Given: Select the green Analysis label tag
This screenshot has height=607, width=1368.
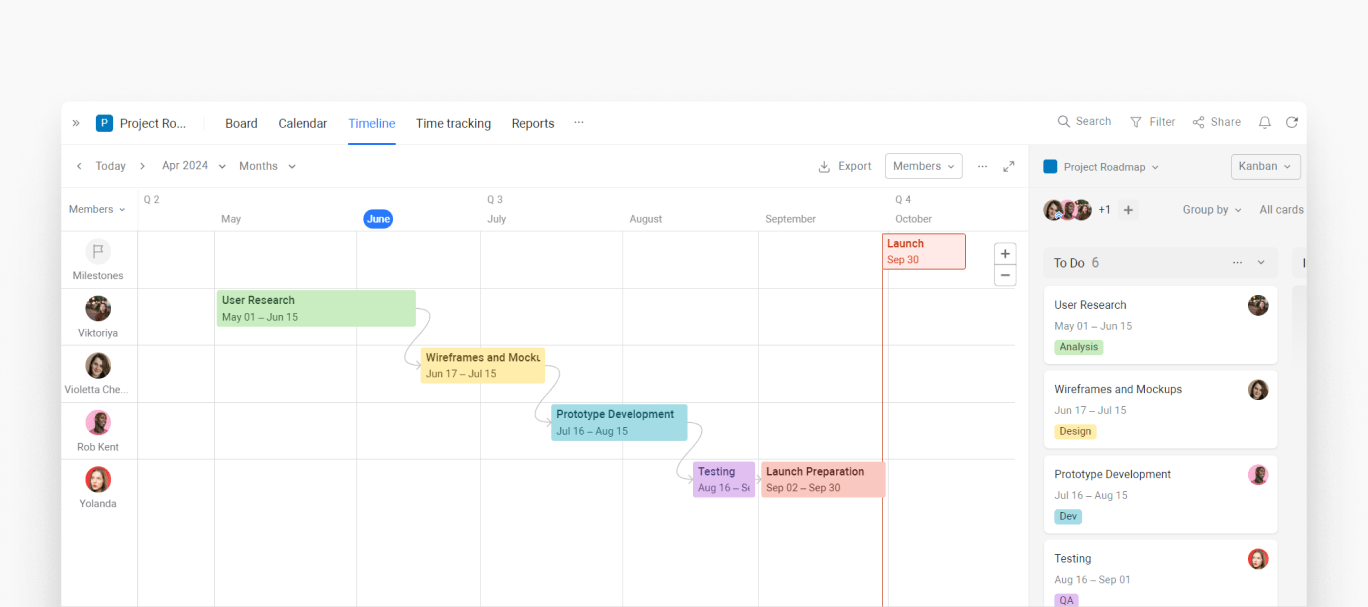Looking at the screenshot, I should tap(1078, 347).
